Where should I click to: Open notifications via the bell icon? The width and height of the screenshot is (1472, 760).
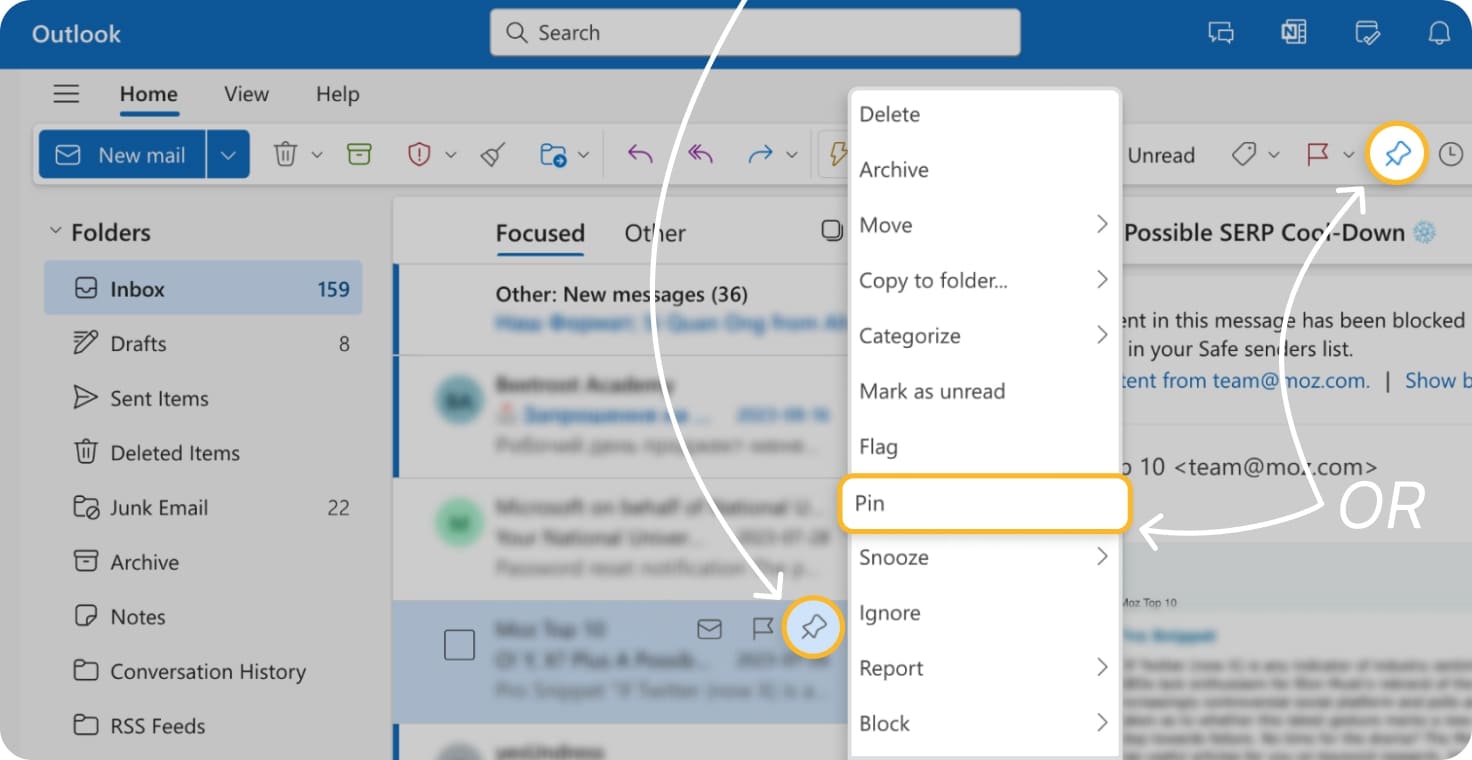(x=1439, y=32)
